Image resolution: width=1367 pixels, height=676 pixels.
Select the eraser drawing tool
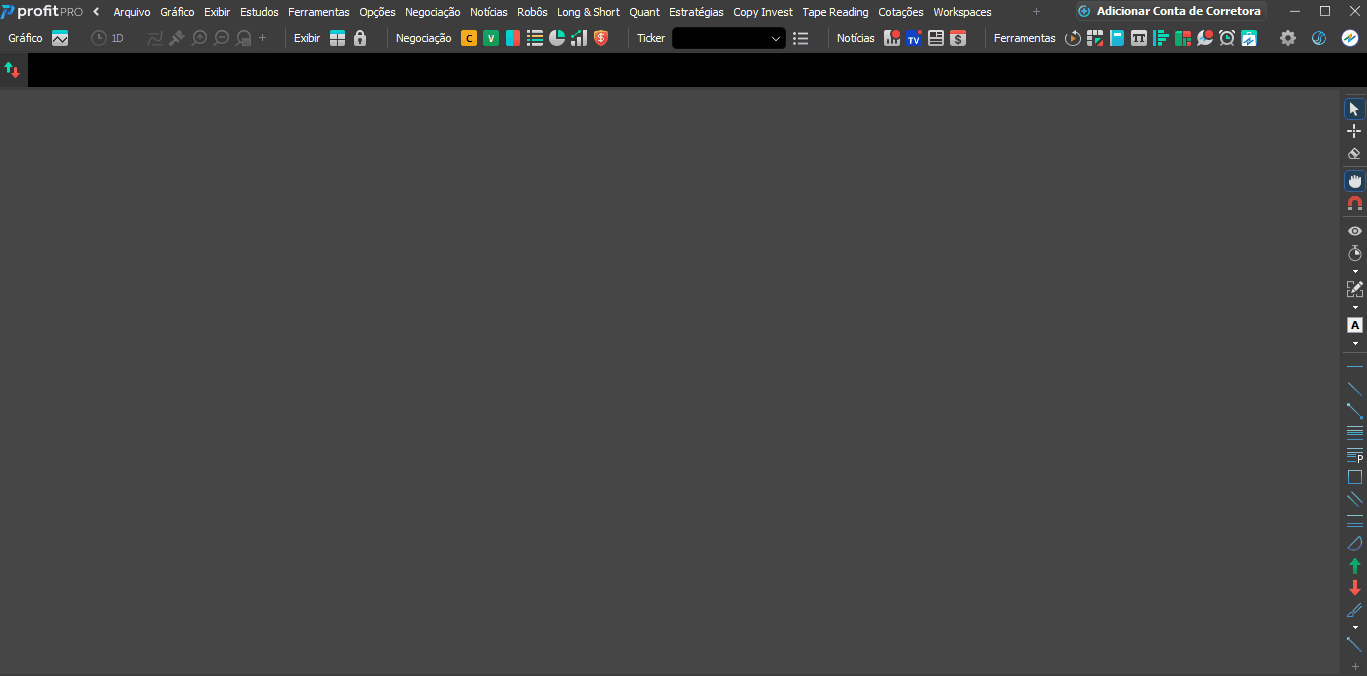[1354, 153]
